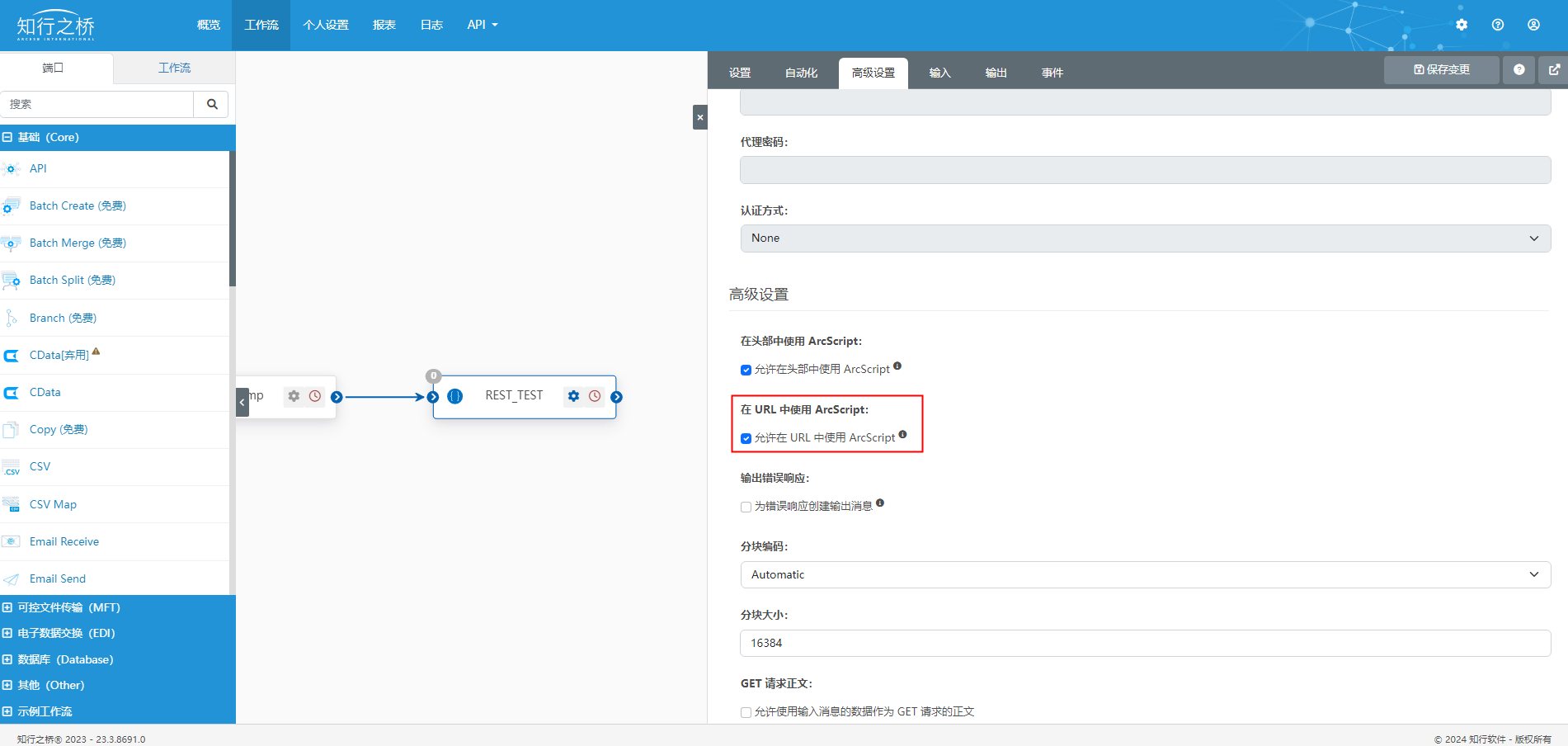The height and width of the screenshot is (746, 1568).
Task: Click the 分块大小 input field
Action: point(1145,644)
